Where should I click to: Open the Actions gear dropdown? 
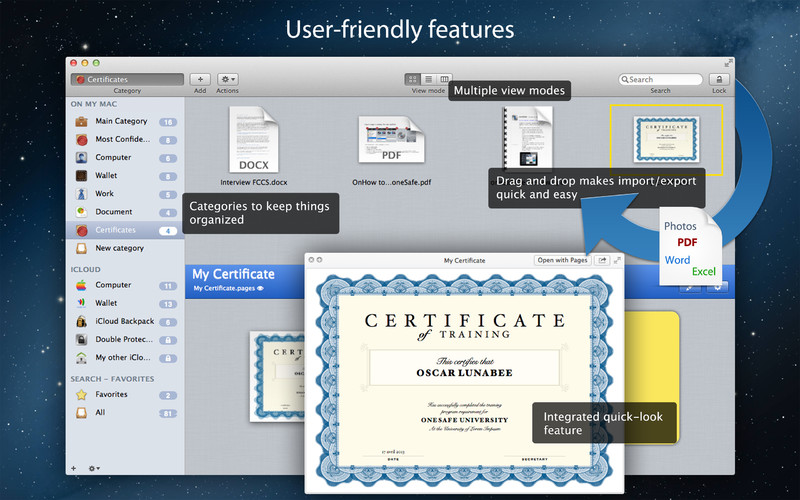click(x=228, y=79)
